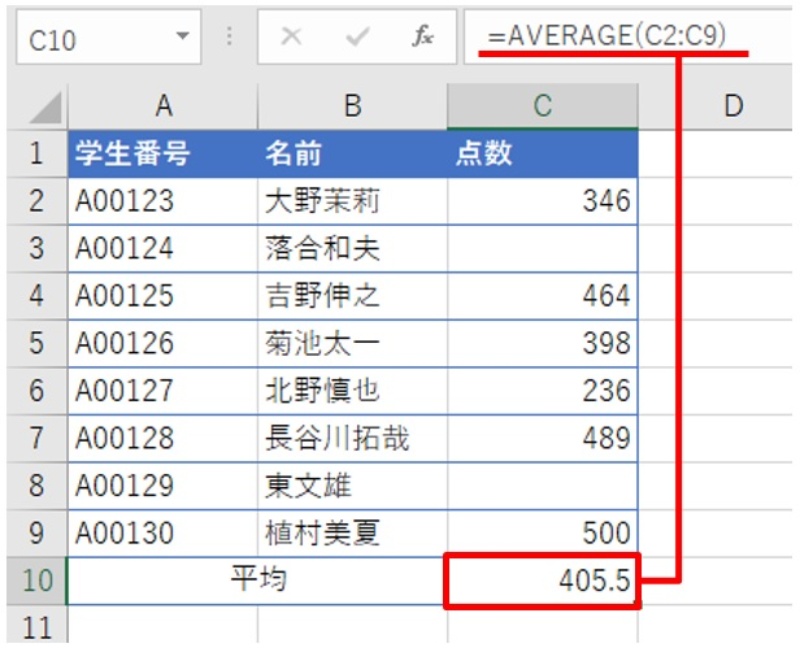Click the cell containing 長谷川拓哉
Screen dimensions: 800x648
352,435
